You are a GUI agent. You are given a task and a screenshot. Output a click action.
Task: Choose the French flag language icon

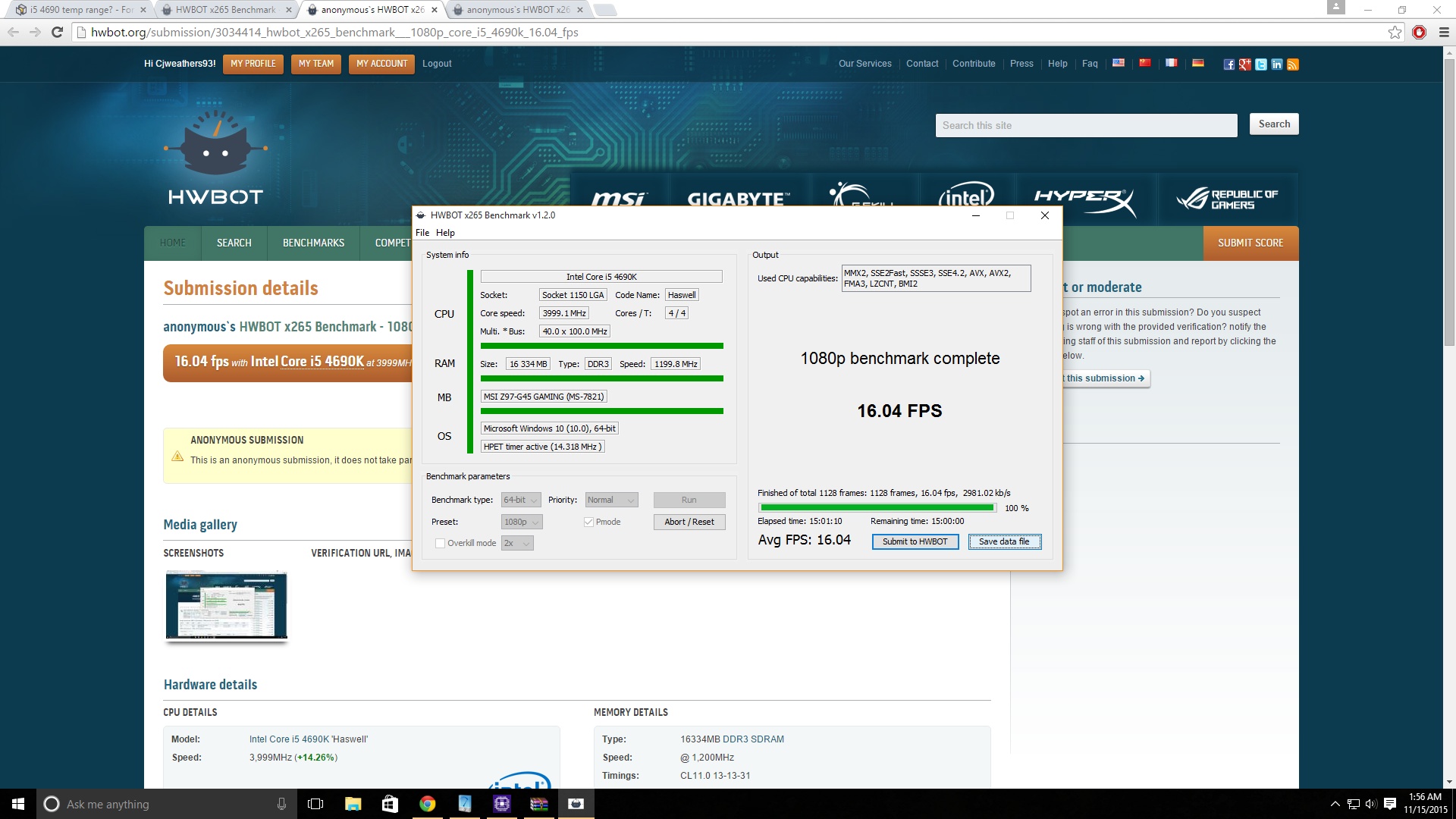[x=1172, y=63]
